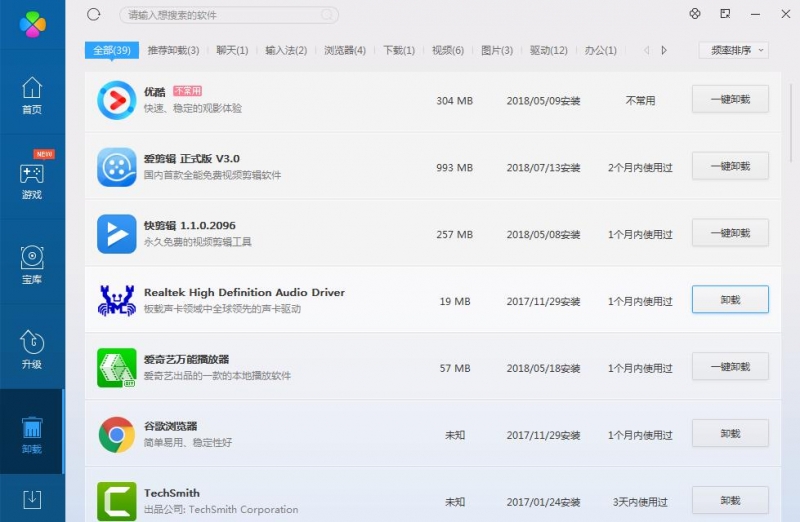Click the 993 MB size value

pos(455,167)
